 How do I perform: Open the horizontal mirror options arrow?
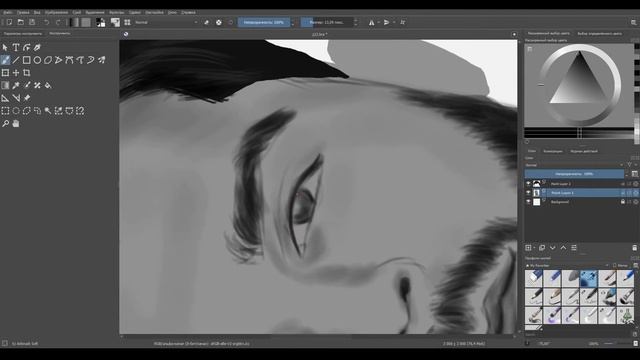click(x=378, y=22)
